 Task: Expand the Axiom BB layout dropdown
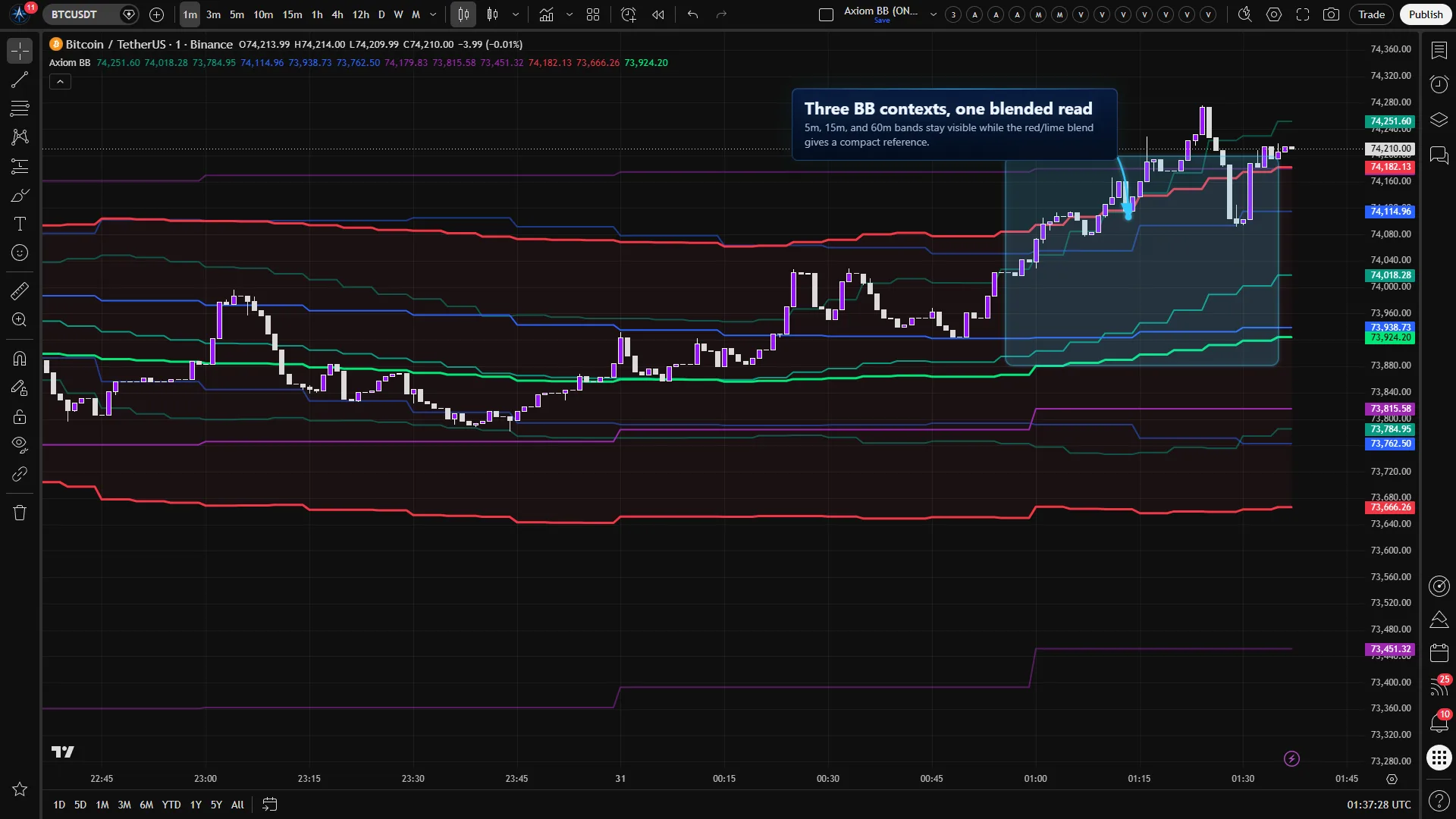point(934,14)
